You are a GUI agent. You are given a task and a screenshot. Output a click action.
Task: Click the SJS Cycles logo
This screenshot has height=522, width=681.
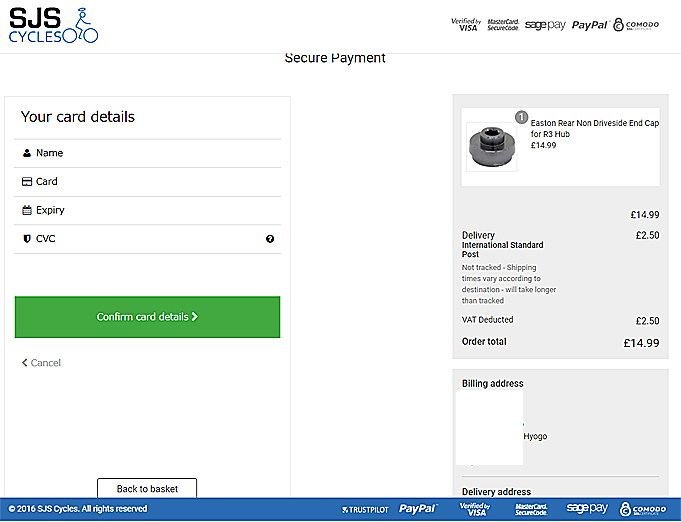coord(53,25)
